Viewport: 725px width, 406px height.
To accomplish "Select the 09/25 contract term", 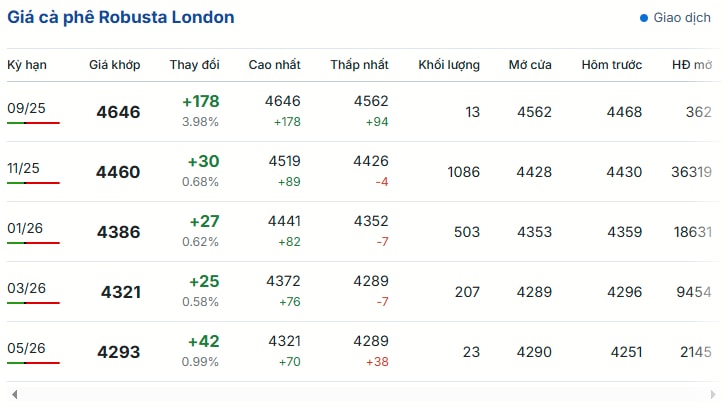I will [x=26, y=108].
